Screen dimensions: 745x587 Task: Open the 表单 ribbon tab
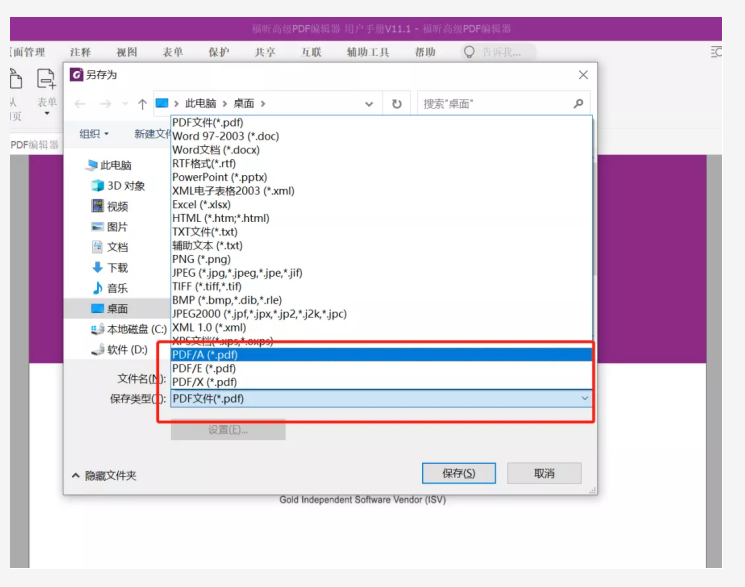coord(172,52)
